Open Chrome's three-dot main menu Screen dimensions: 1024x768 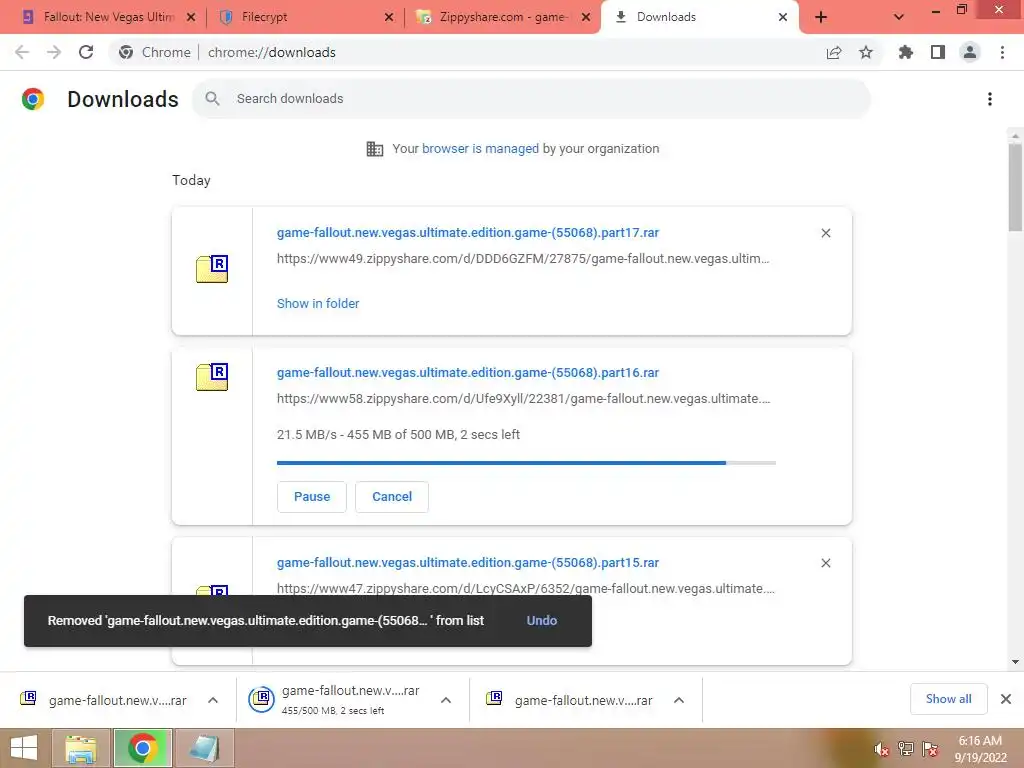pyautogui.click(x=1002, y=52)
